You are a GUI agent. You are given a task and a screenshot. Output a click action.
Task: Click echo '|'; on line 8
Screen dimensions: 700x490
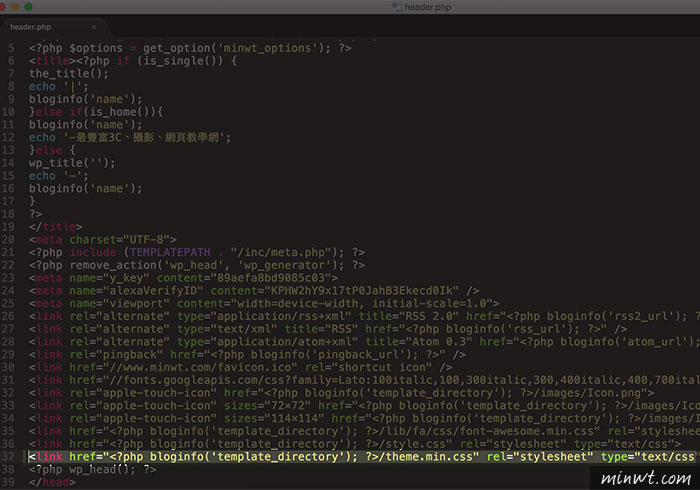point(59,86)
